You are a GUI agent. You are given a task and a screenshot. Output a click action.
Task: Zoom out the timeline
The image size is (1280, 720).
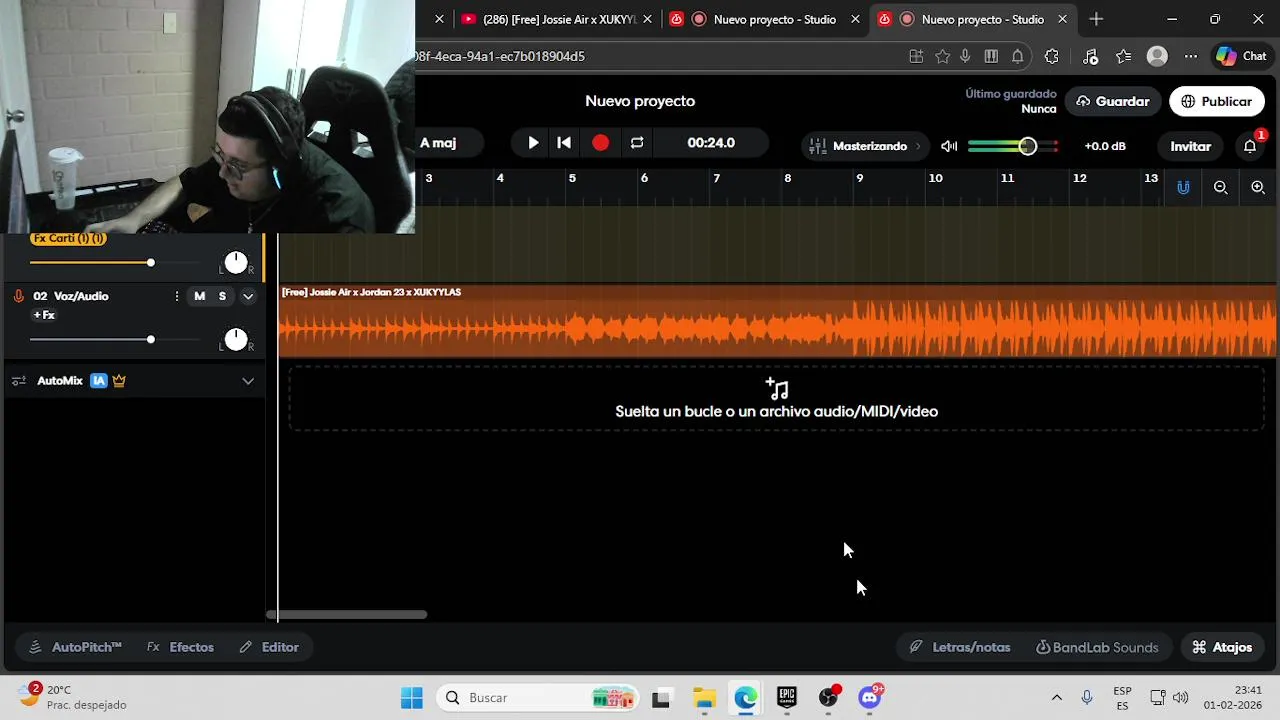tap(1220, 187)
